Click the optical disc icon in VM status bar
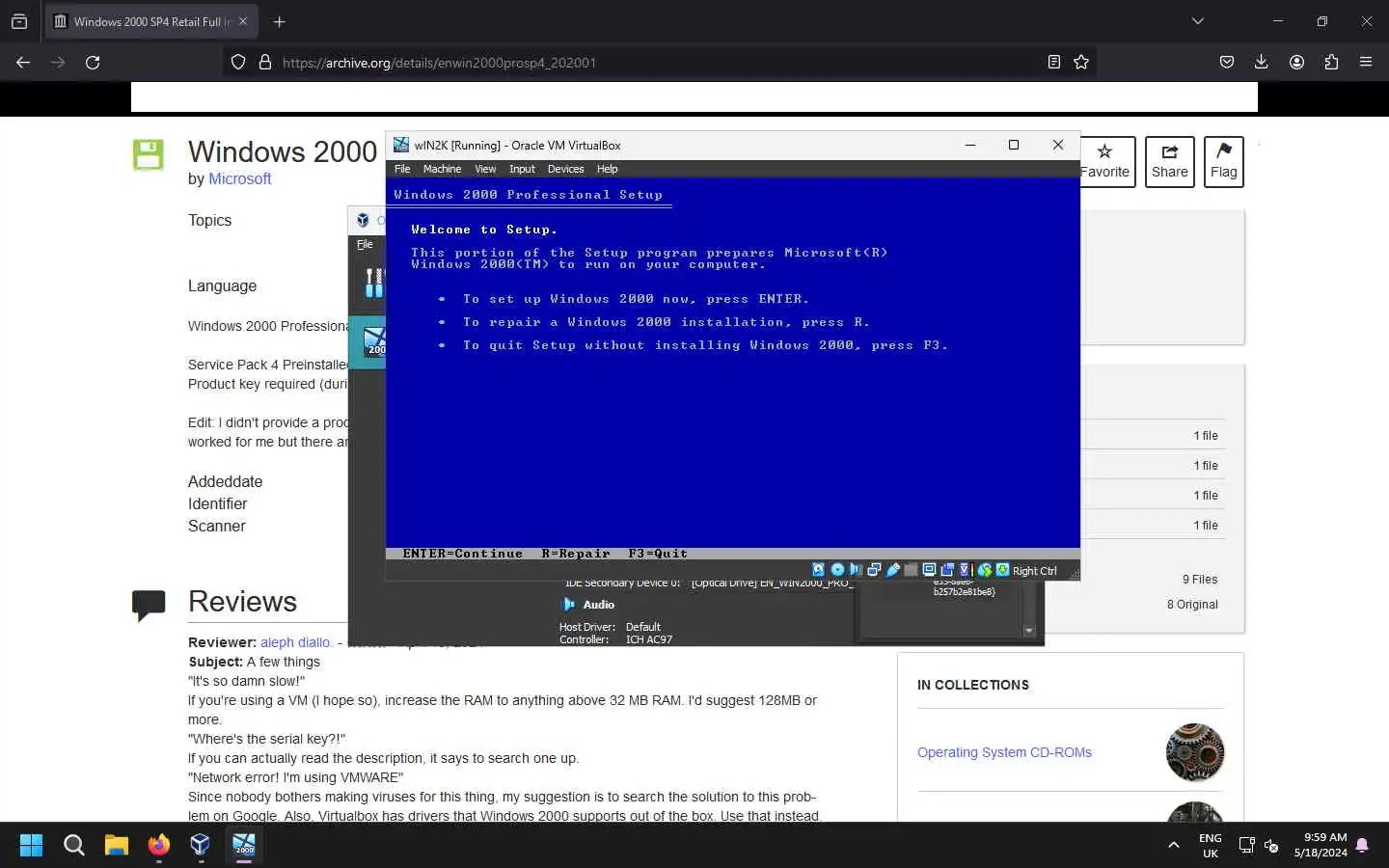This screenshot has height=868, width=1389. click(x=837, y=570)
